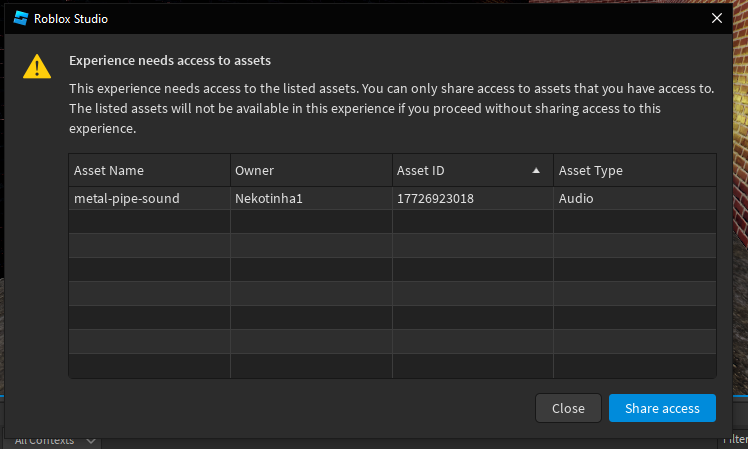The height and width of the screenshot is (449, 748).
Task: Close the Roblox Studio dialog window
Action: (x=717, y=18)
